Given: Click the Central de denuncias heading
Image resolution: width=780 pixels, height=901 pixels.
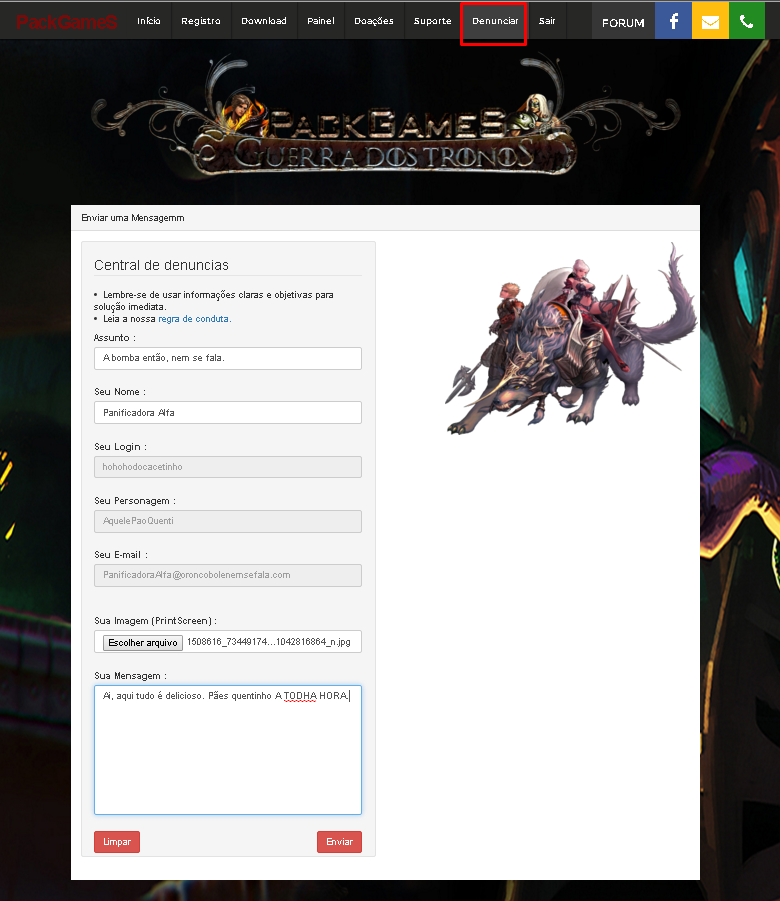Looking at the screenshot, I should click(x=161, y=265).
